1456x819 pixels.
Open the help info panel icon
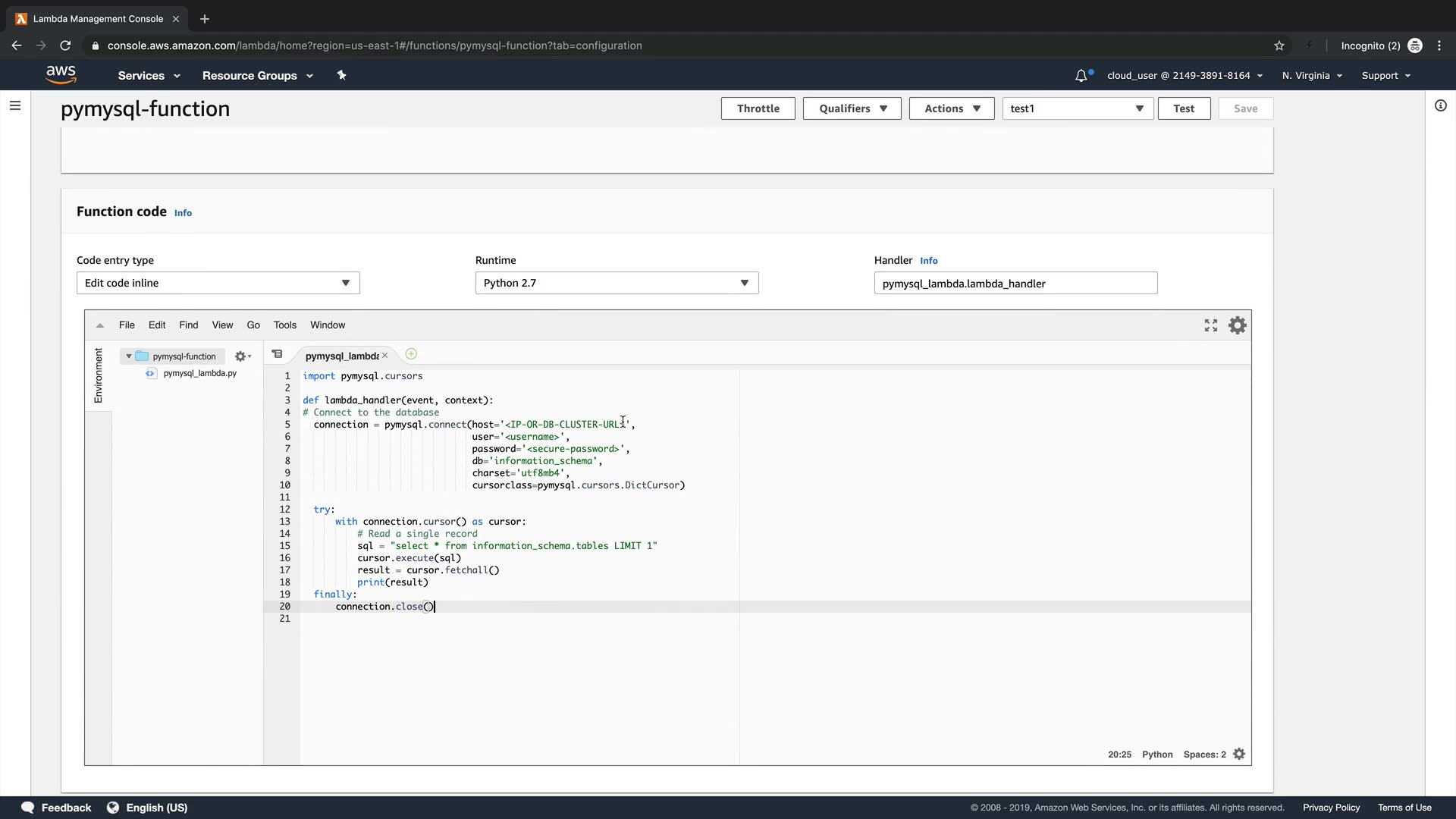(1440, 105)
